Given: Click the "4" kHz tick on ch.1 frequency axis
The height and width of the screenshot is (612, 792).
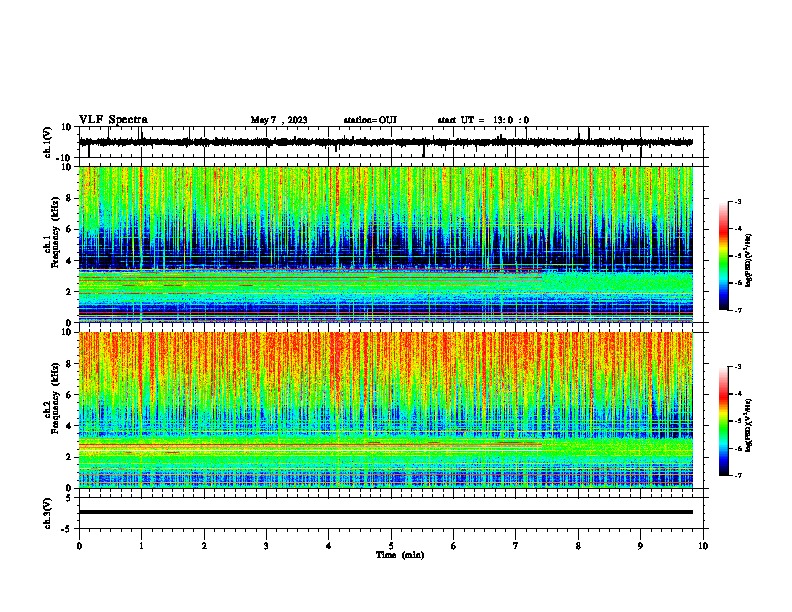Looking at the screenshot, I should pyautogui.click(x=70, y=261).
